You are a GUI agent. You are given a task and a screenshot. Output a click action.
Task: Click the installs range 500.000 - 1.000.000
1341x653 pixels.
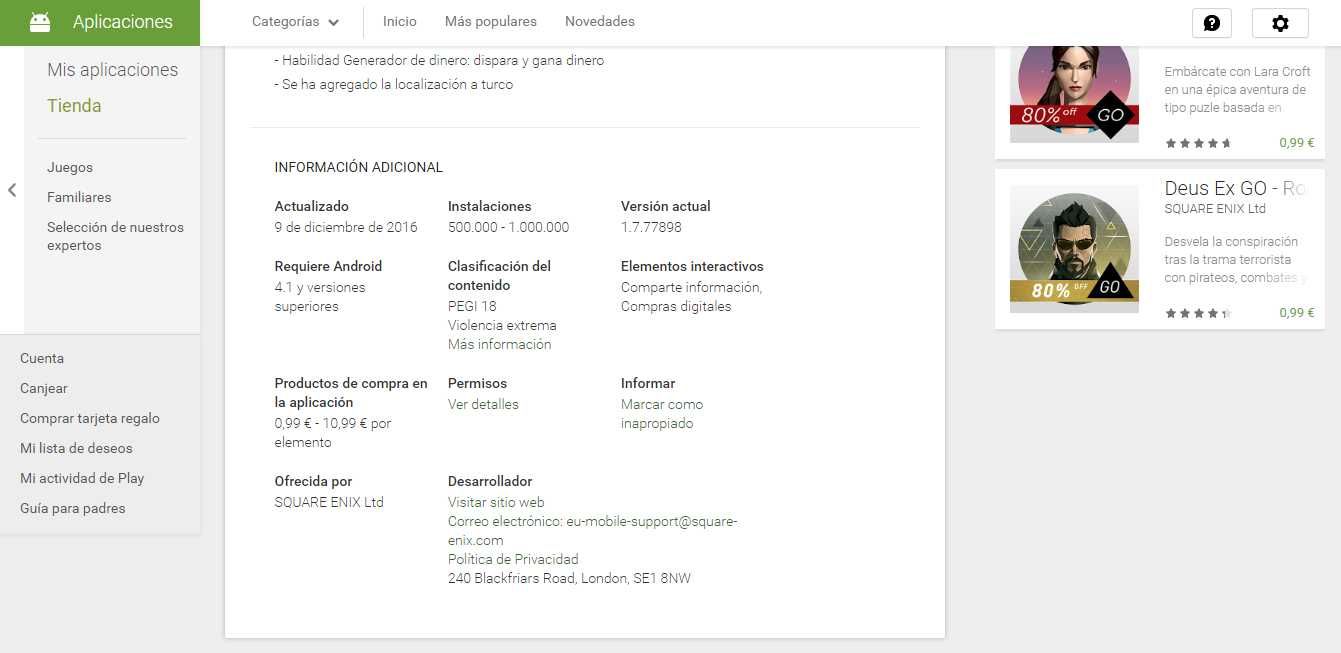coord(508,227)
